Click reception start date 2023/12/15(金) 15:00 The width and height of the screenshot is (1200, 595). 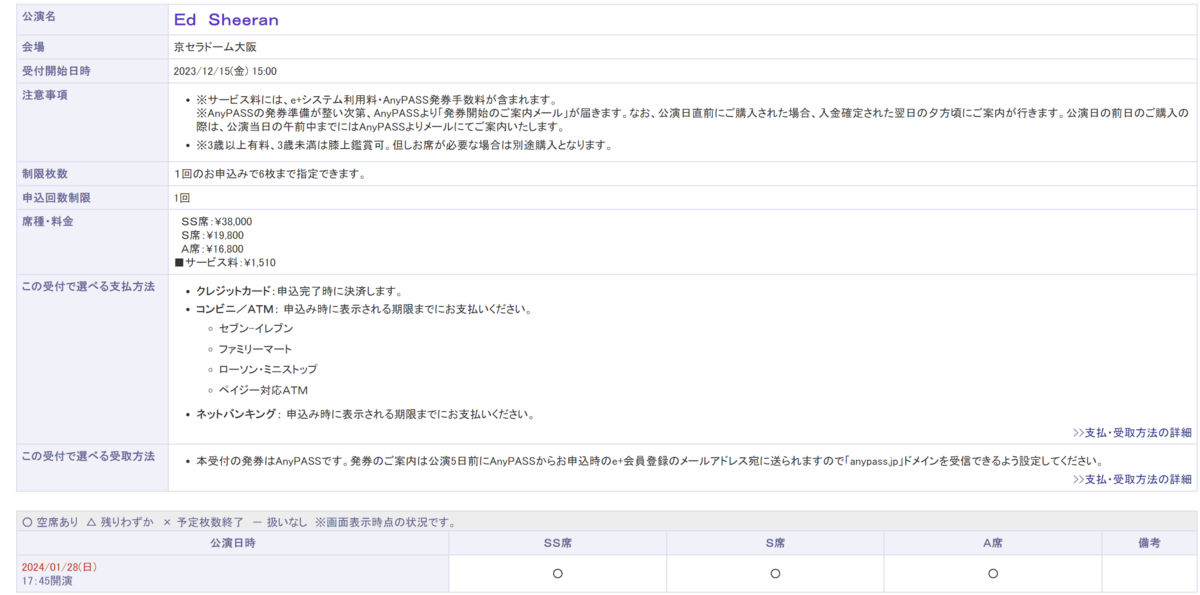click(x=225, y=71)
